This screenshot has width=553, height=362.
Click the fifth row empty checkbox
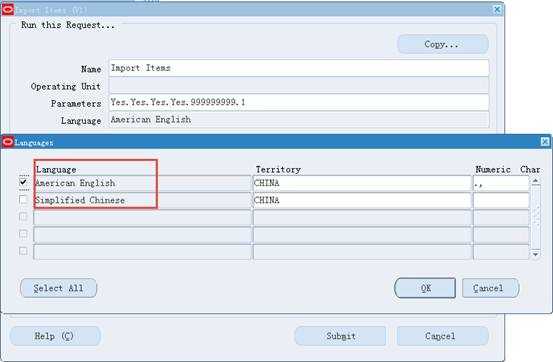click(23, 251)
